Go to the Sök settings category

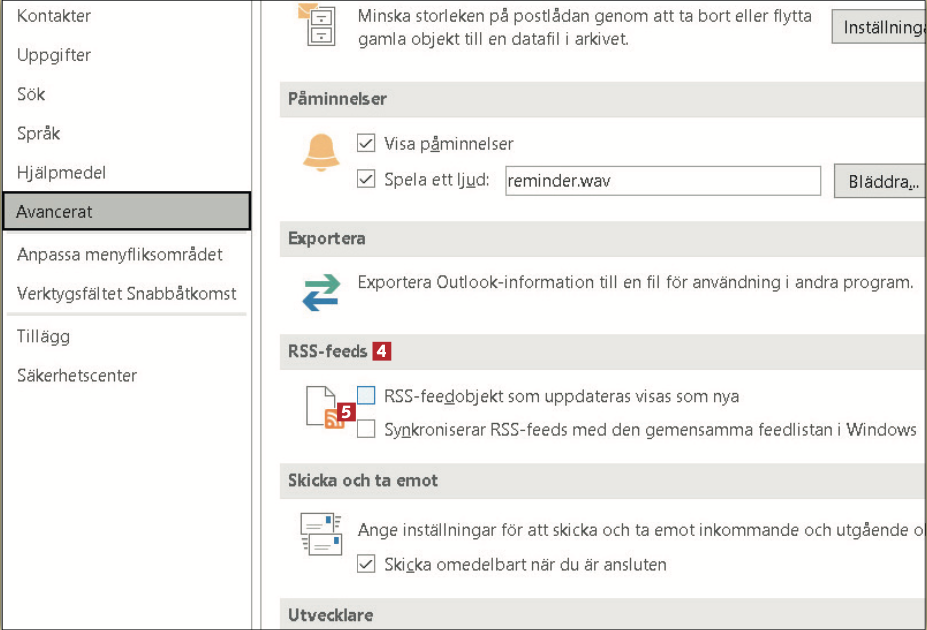pos(31,94)
